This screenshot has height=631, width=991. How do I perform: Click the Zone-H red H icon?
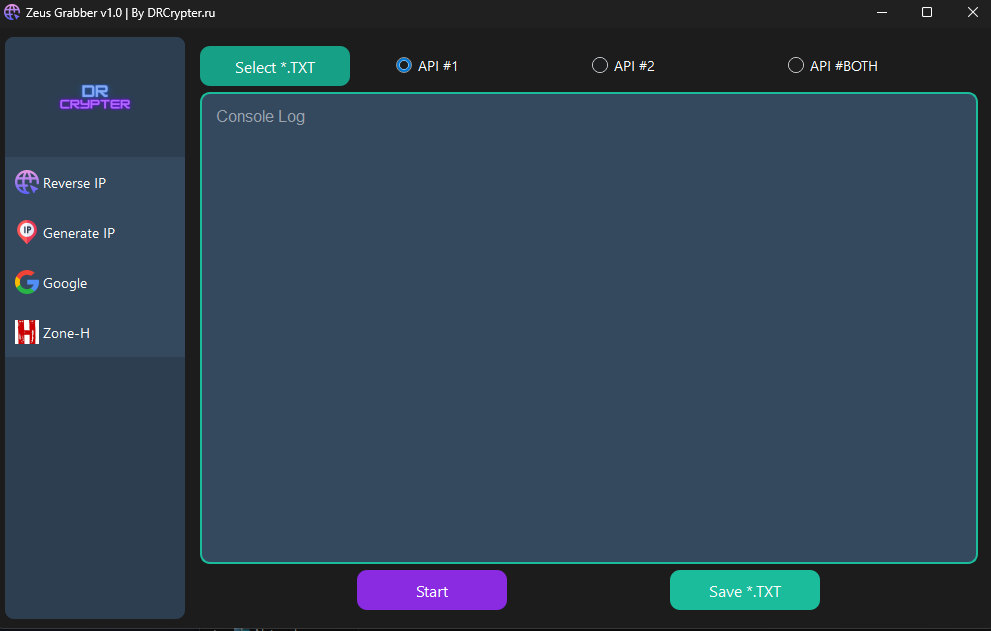pyautogui.click(x=26, y=331)
